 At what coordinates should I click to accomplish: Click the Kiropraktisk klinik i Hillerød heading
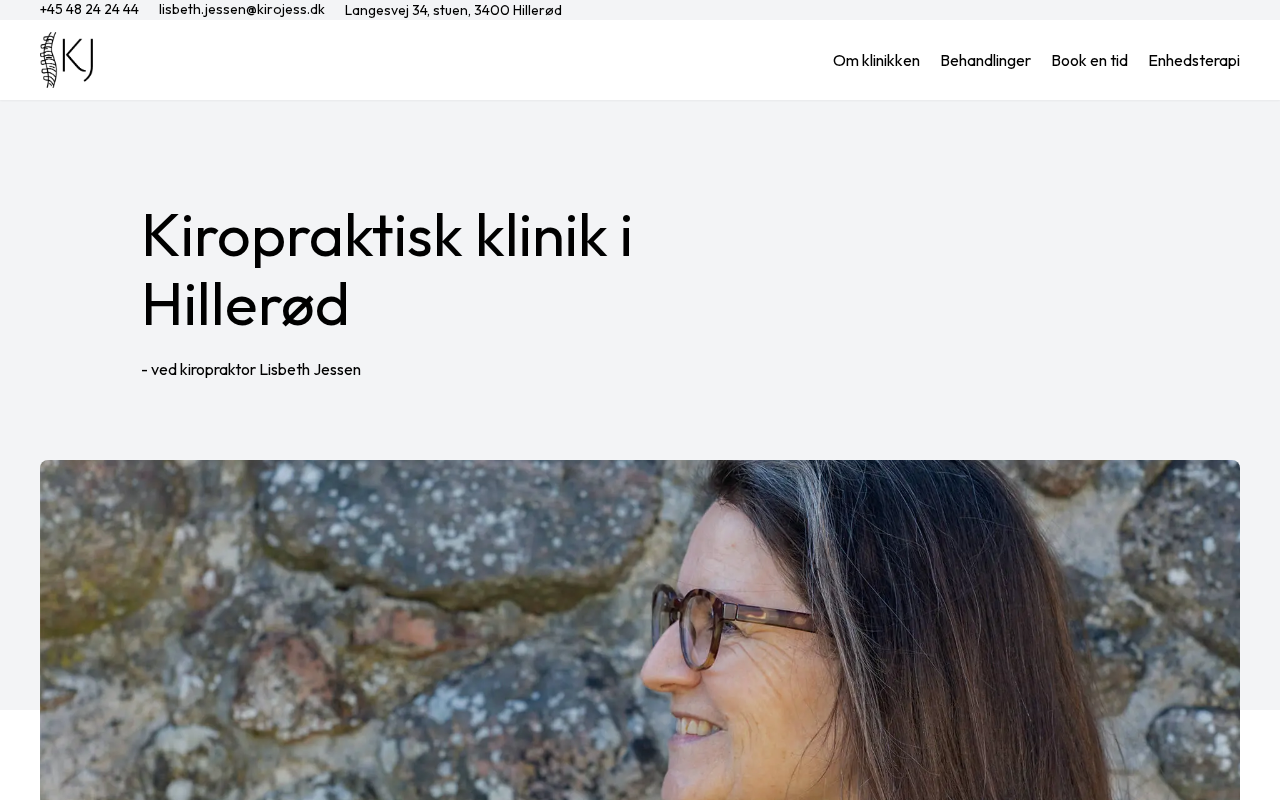pos(387,270)
